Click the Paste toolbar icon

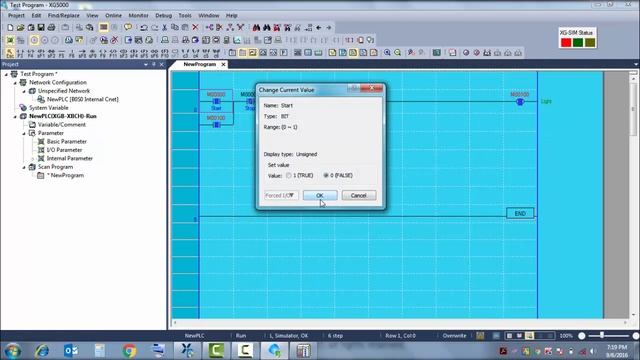(x=185, y=27)
